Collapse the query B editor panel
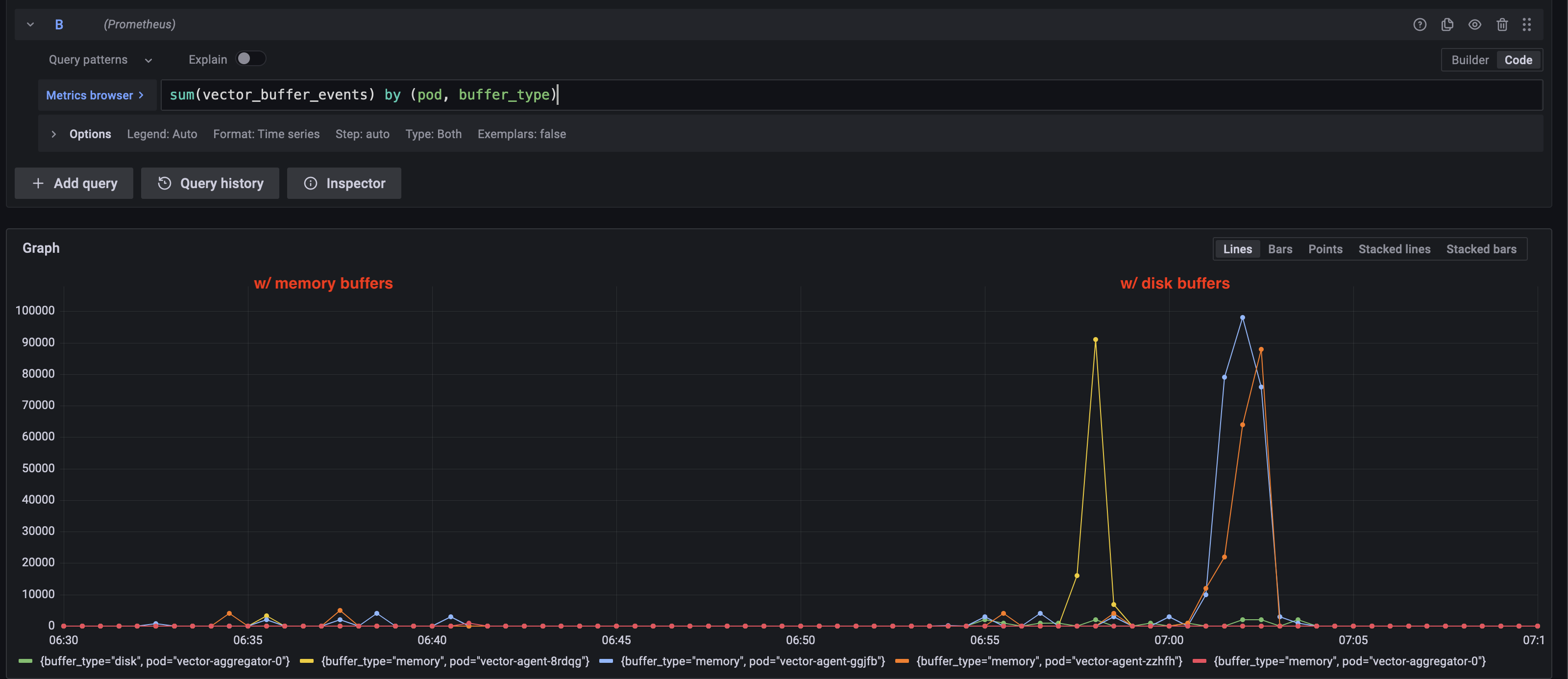 (x=30, y=24)
